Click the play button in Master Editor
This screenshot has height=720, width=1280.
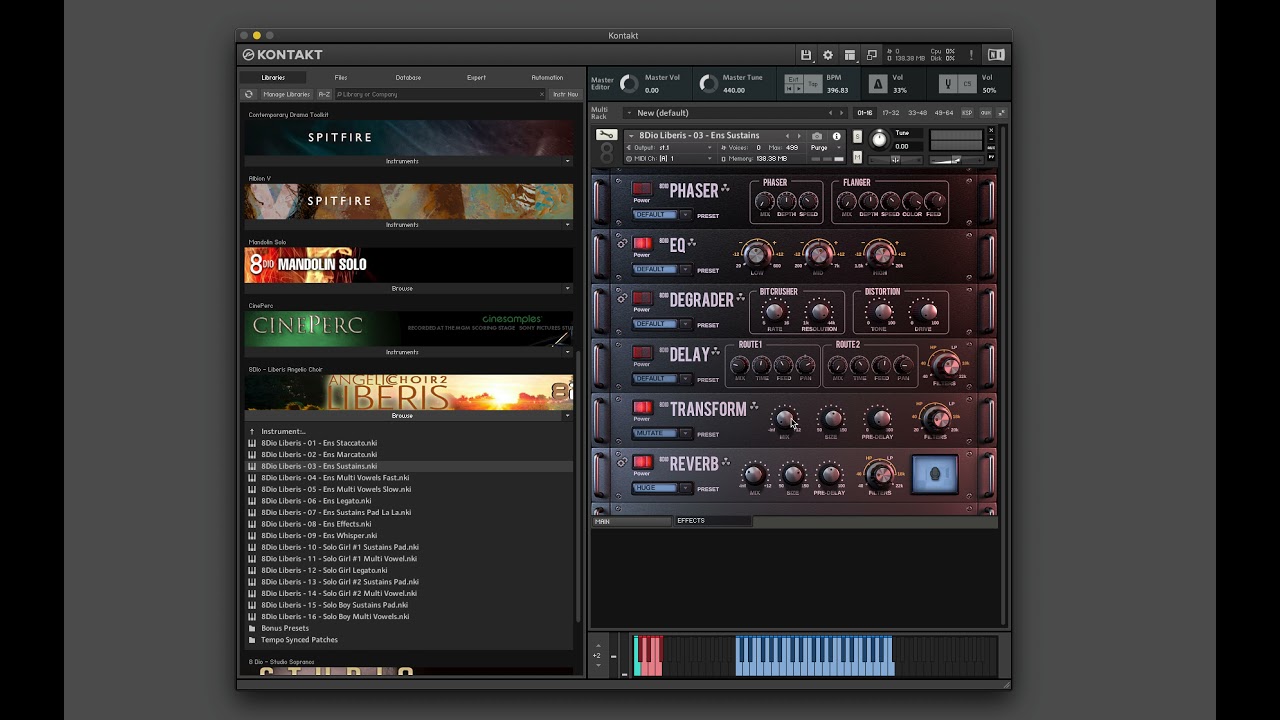coord(798,89)
